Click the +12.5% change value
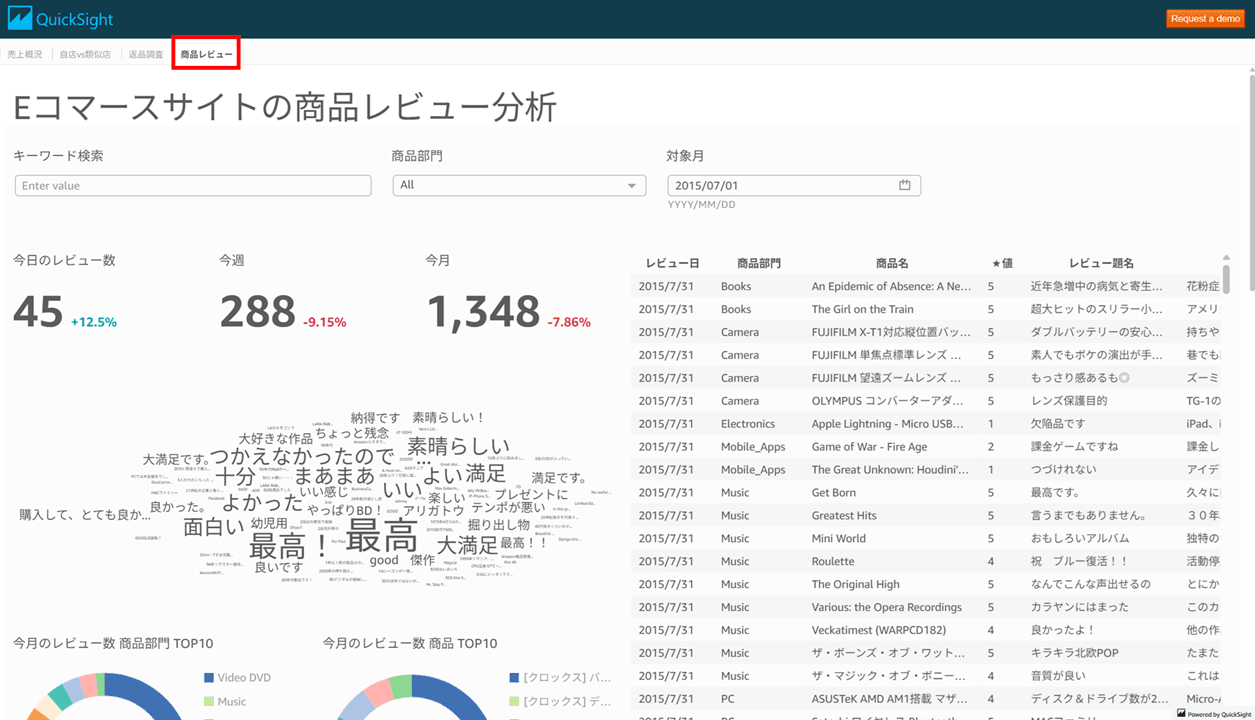This screenshot has width=1255, height=720. 94,322
